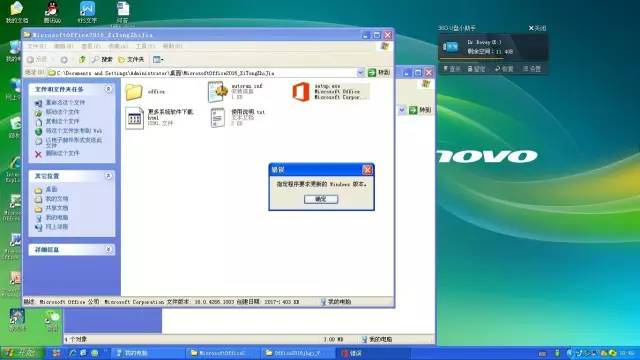Select the office folder icon
The image size is (640, 360).
tap(134, 91)
